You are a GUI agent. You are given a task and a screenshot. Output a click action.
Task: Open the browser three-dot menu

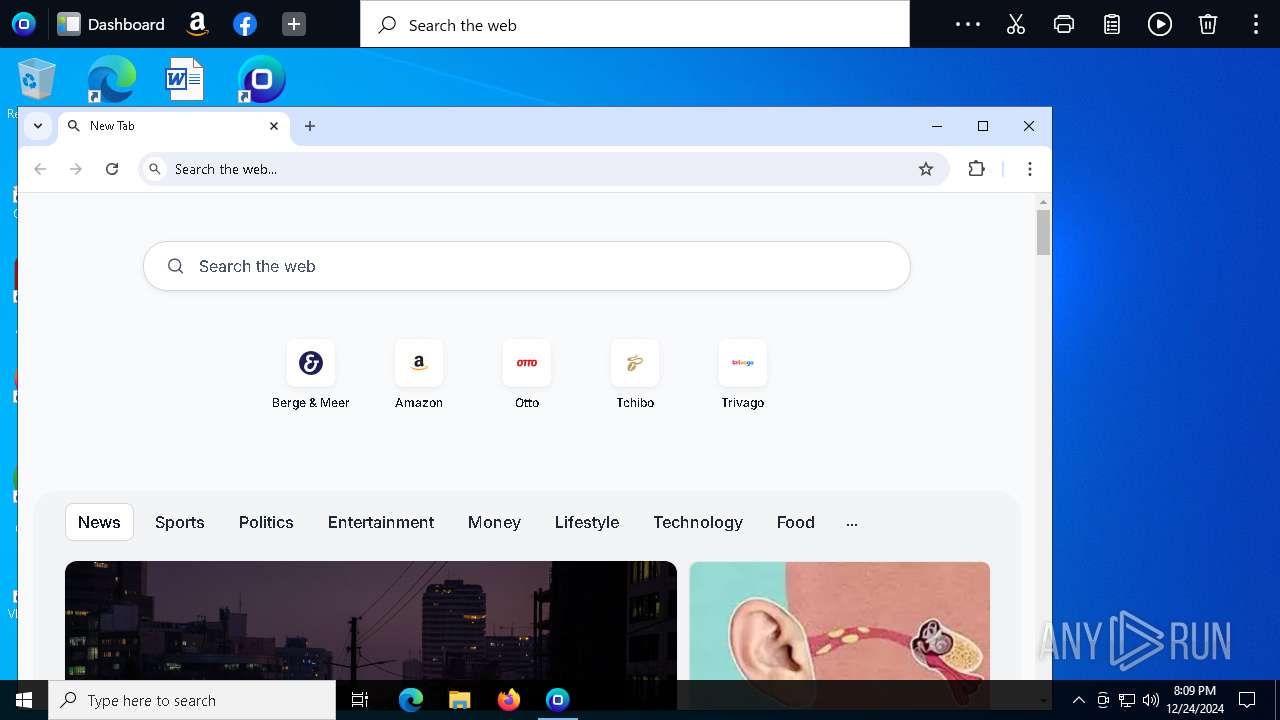(1030, 169)
